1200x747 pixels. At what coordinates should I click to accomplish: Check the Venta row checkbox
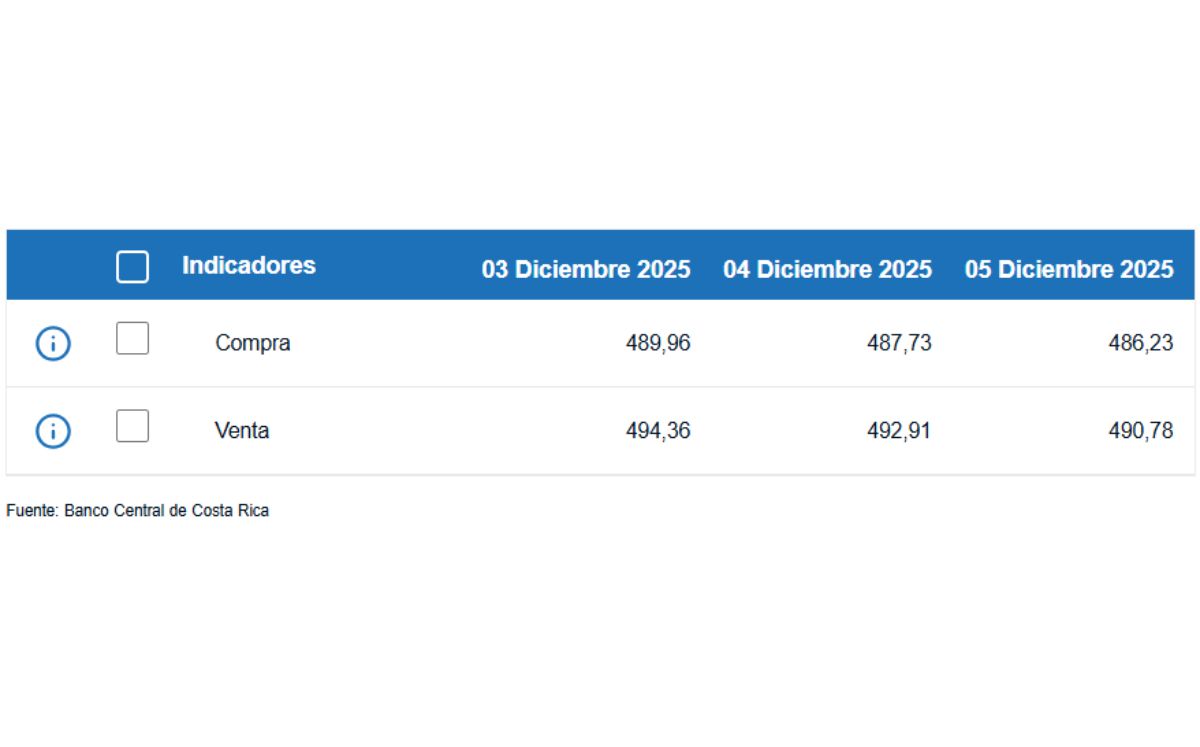132,426
